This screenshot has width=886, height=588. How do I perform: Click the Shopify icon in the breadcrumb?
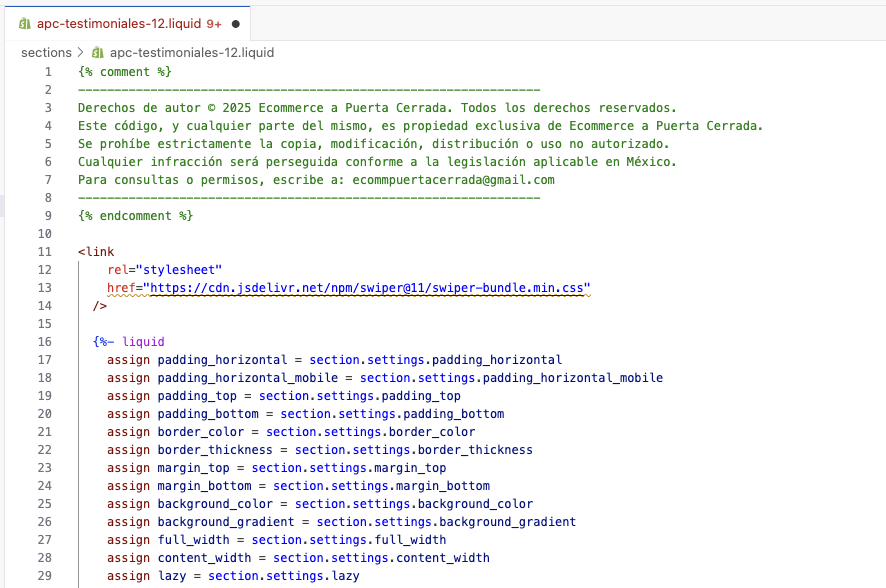98,53
